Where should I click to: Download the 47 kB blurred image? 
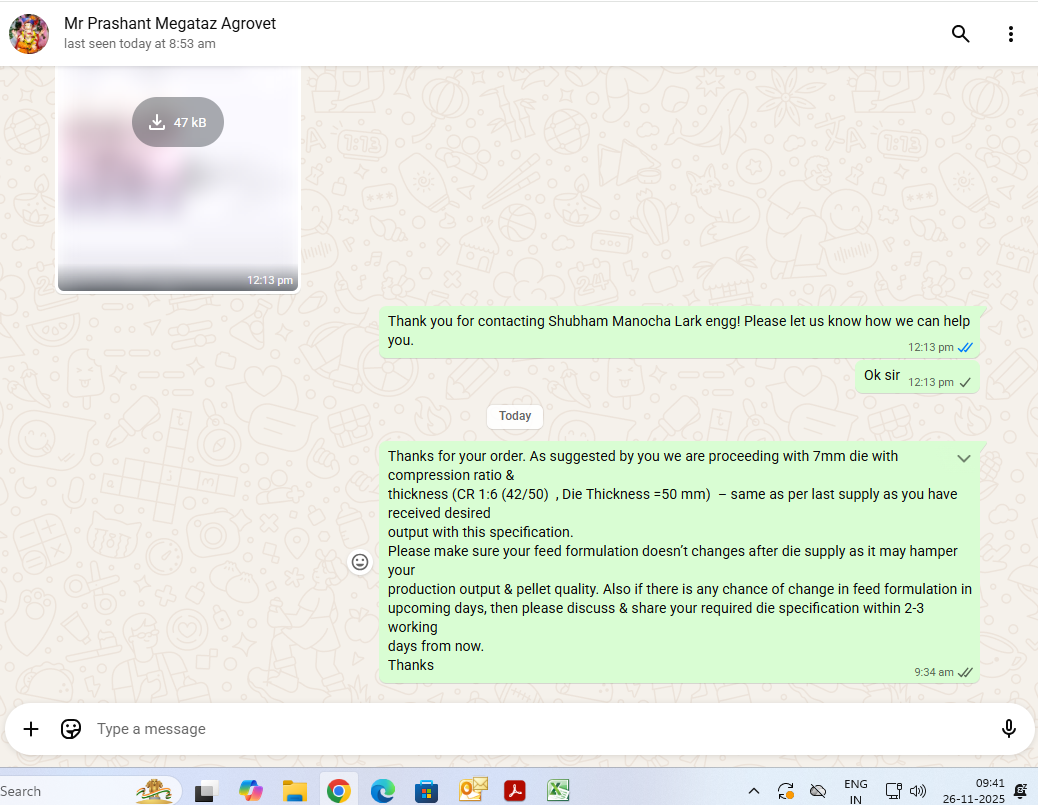point(177,122)
